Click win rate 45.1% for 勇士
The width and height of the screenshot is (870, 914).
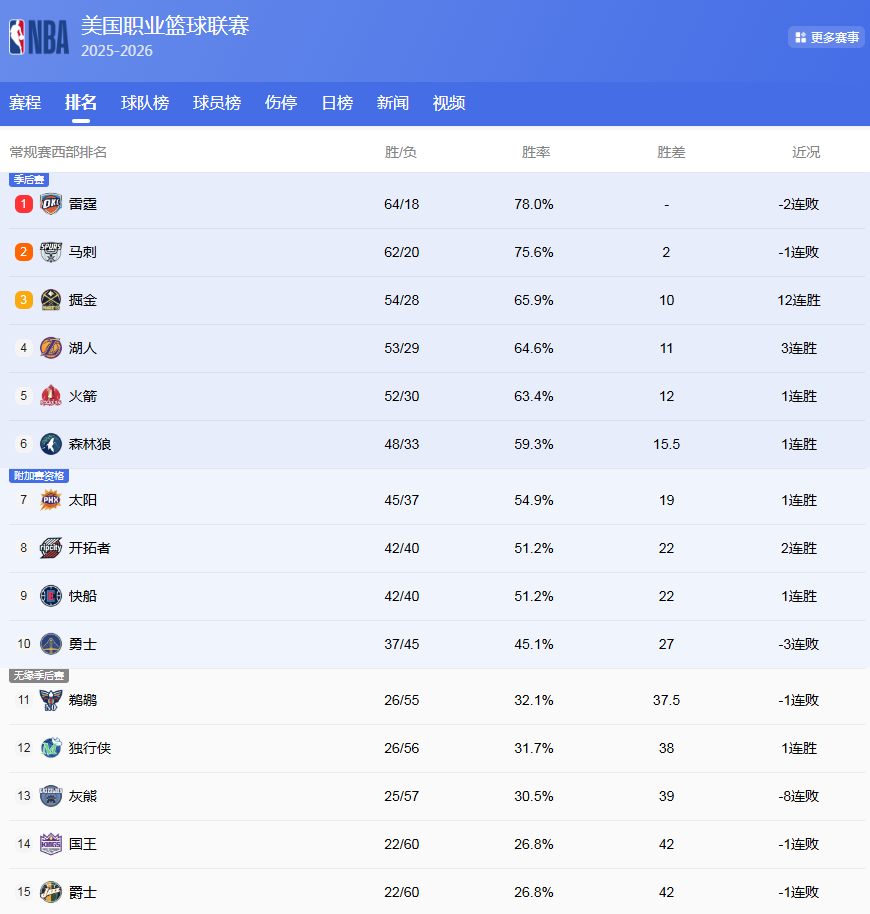coord(534,644)
